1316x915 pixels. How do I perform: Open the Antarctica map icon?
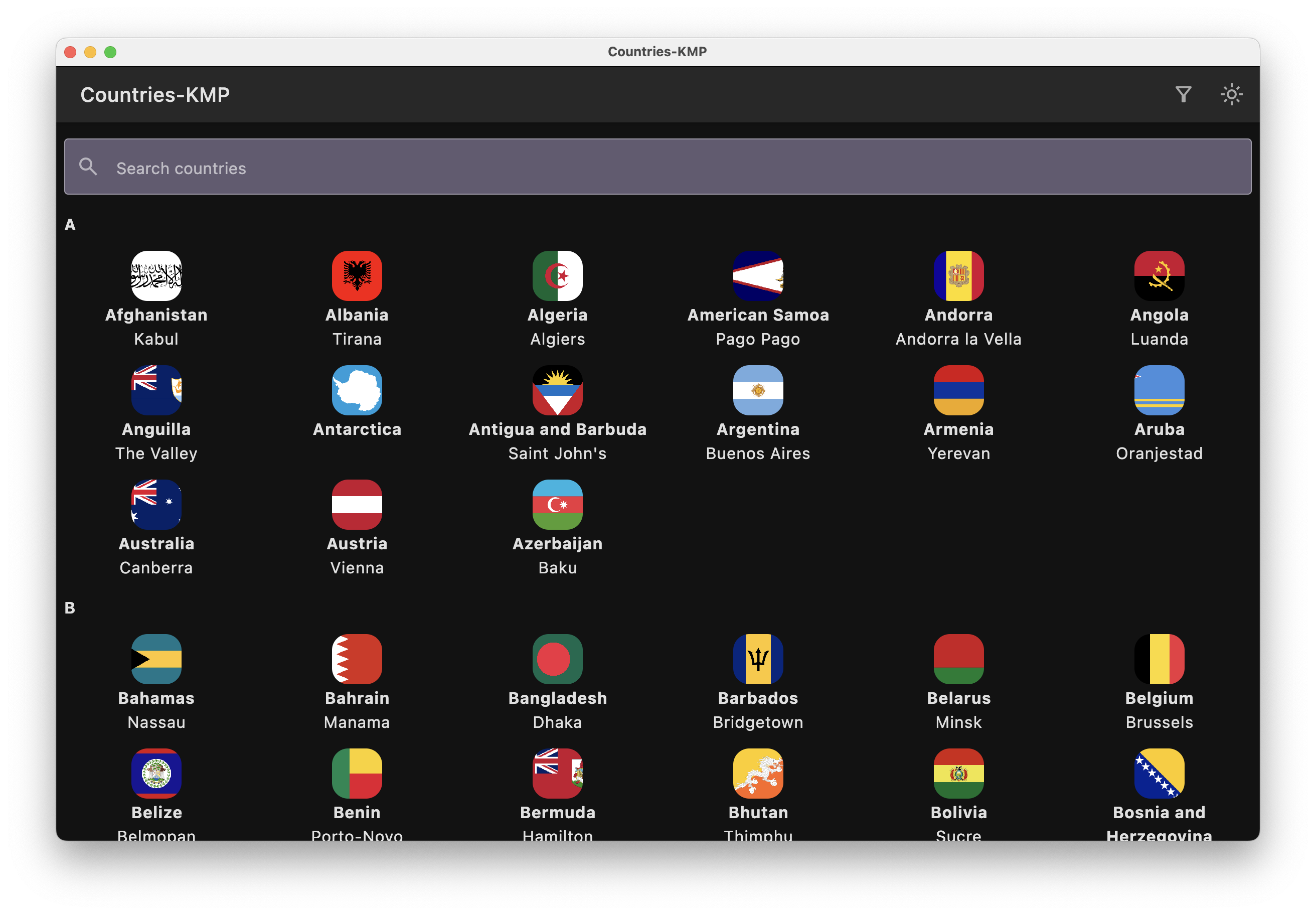coord(357,390)
